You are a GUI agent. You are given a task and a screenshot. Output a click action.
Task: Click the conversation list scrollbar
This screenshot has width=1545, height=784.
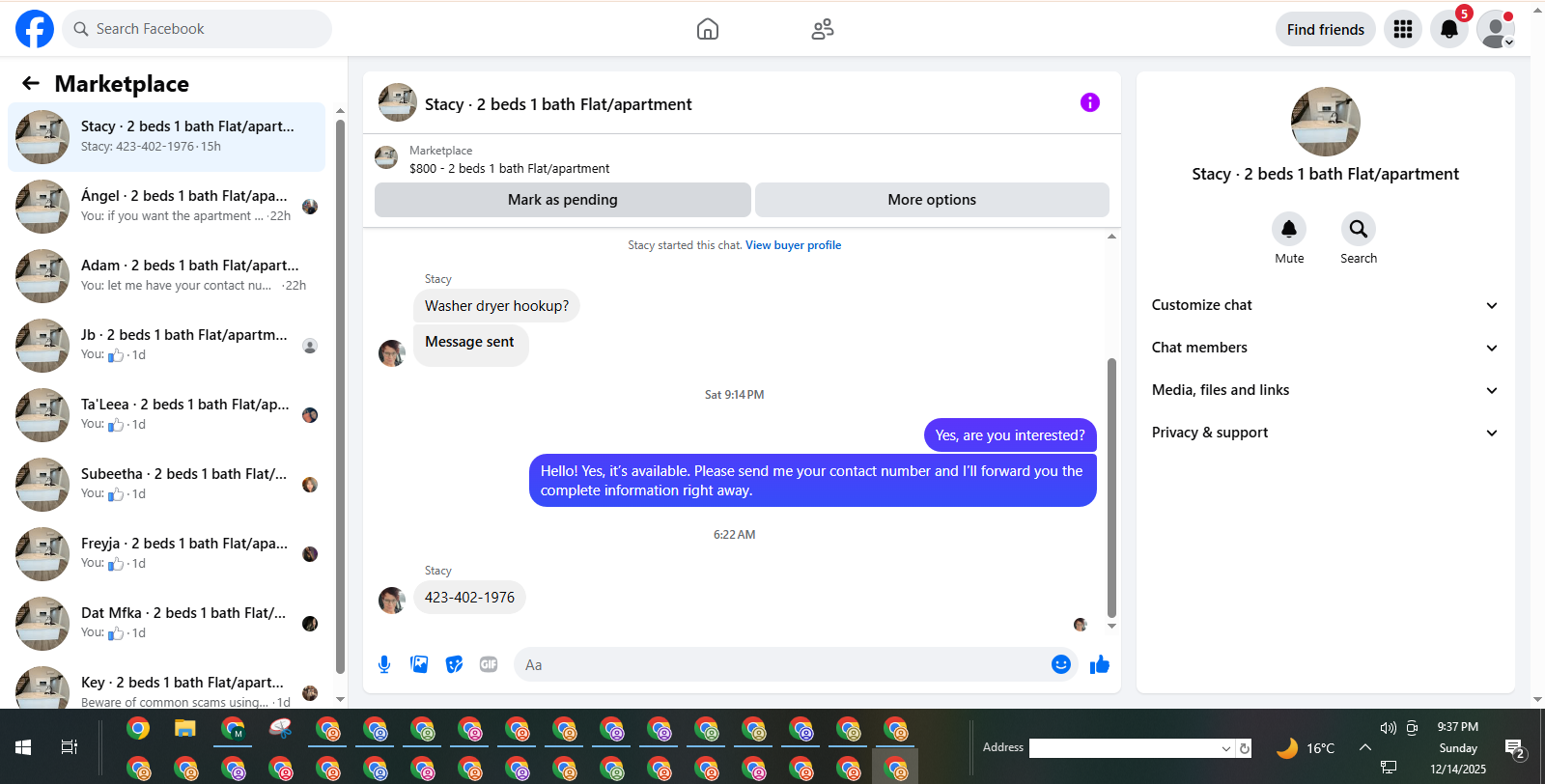340,396
